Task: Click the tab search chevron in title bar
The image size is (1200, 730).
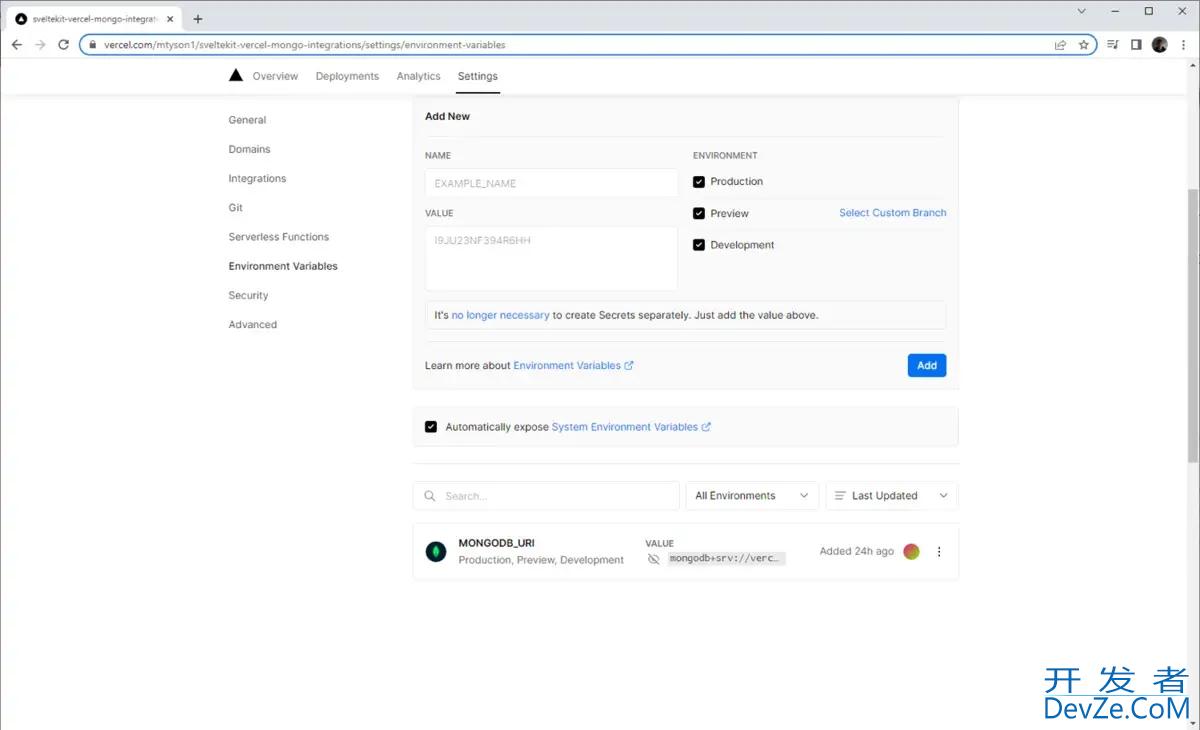Action: (x=1081, y=11)
